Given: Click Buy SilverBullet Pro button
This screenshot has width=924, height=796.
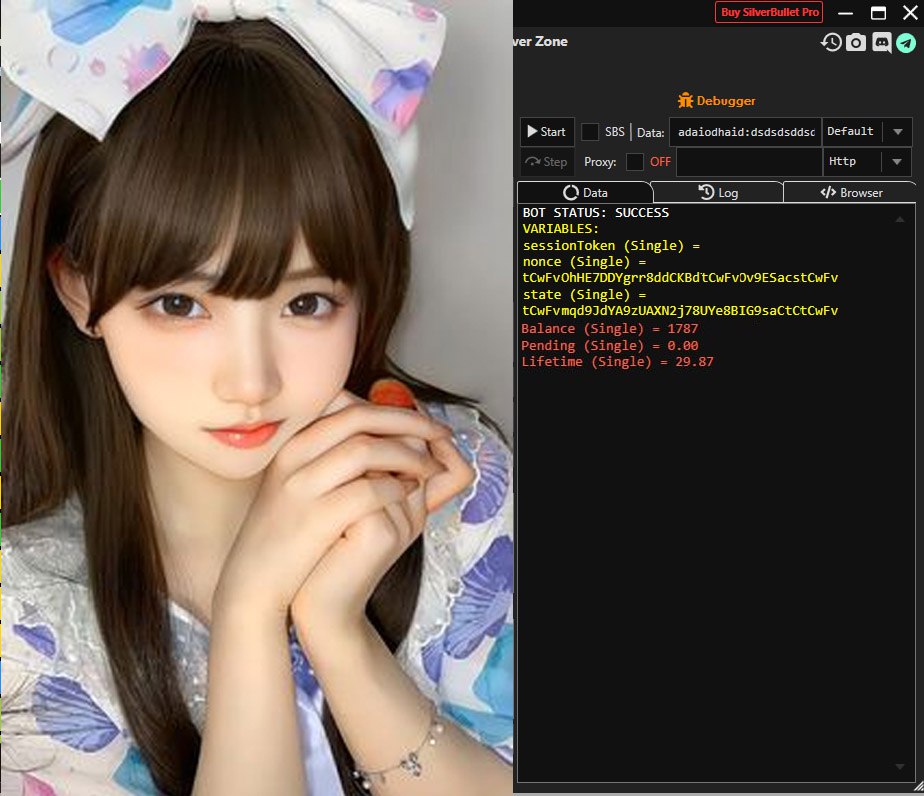Looking at the screenshot, I should click(769, 12).
